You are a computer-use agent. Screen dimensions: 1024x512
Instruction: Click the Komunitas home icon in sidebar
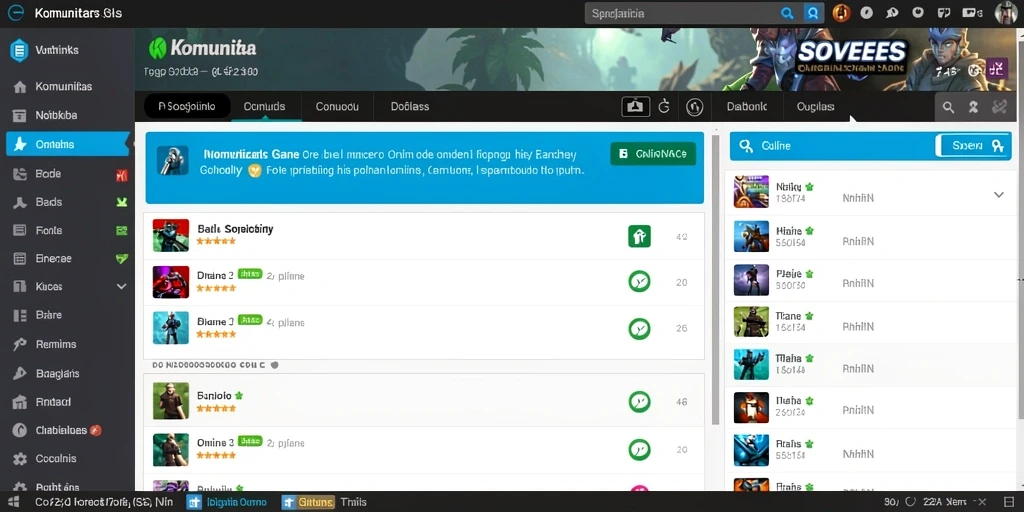(x=20, y=87)
